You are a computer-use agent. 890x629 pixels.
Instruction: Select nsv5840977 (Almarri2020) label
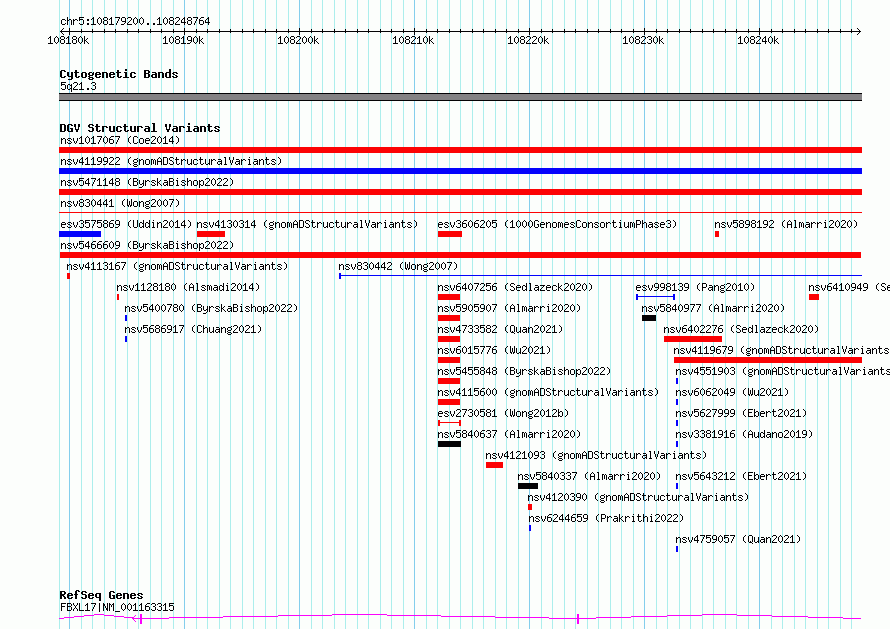pos(713,308)
